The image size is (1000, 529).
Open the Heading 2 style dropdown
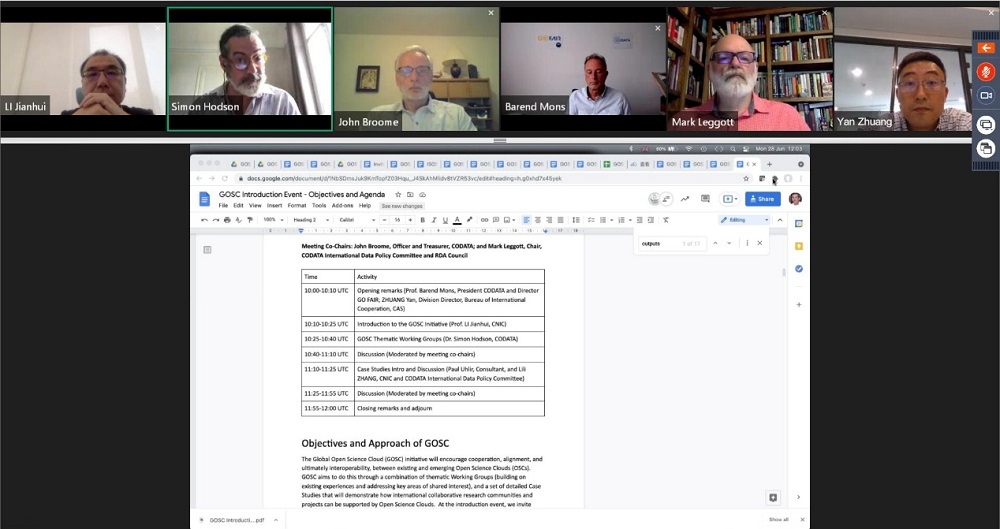pos(311,220)
